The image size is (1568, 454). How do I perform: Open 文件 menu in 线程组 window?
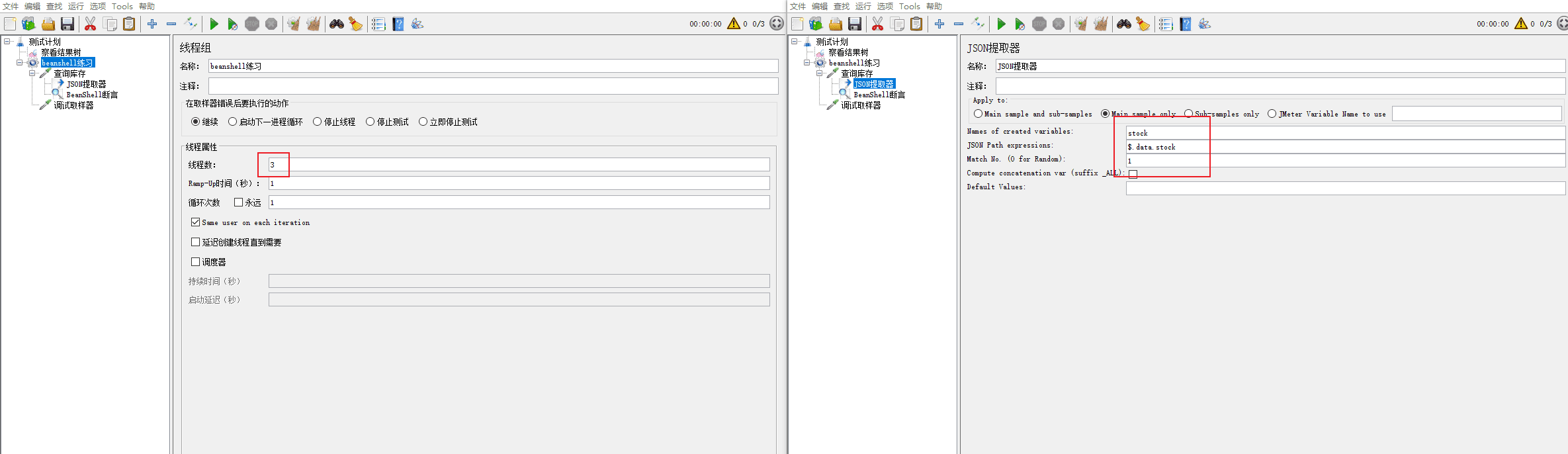coord(11,6)
